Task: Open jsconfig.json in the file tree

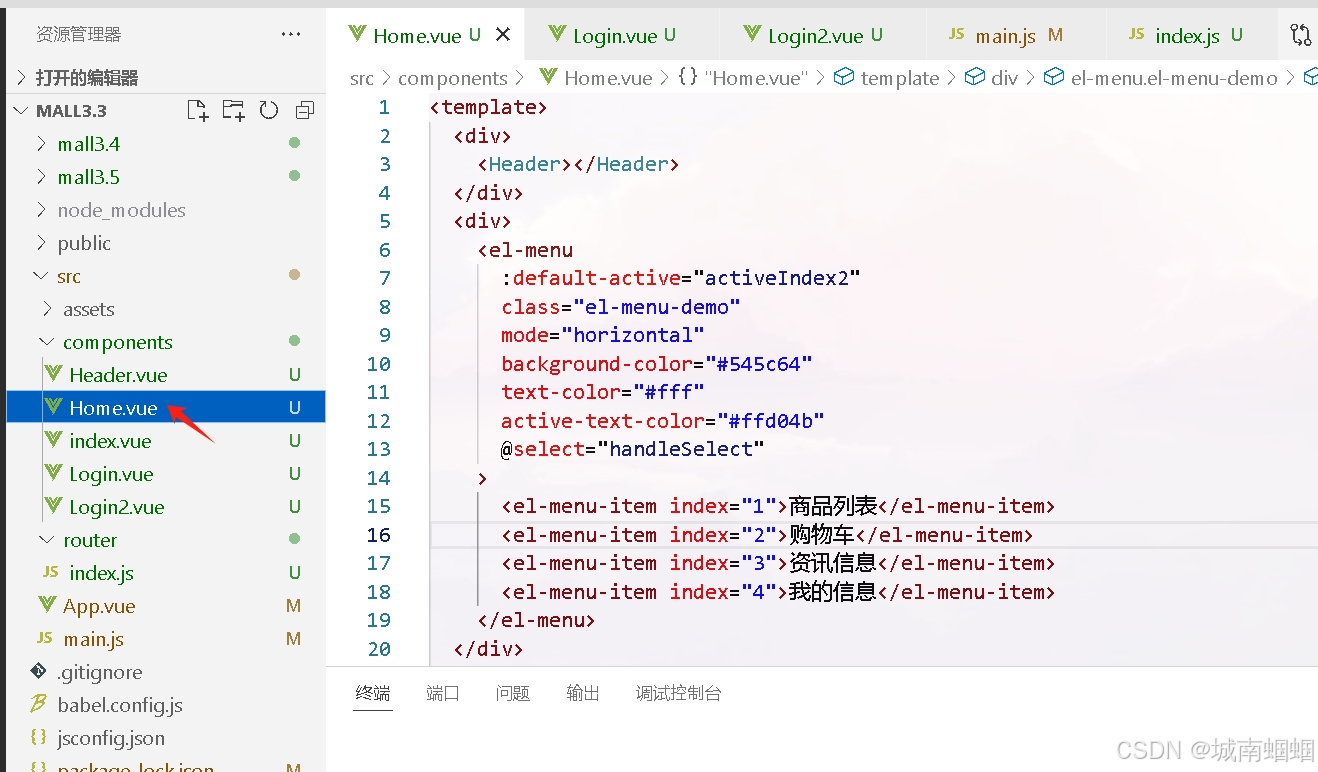Action: pyautogui.click(x=166, y=737)
